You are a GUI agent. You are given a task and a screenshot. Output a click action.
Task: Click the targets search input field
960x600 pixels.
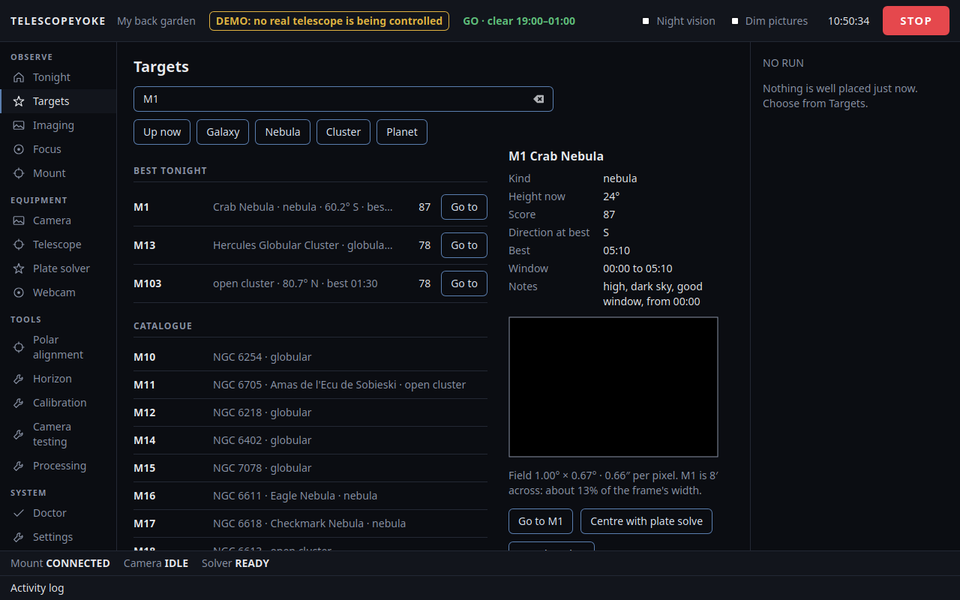click(343, 99)
